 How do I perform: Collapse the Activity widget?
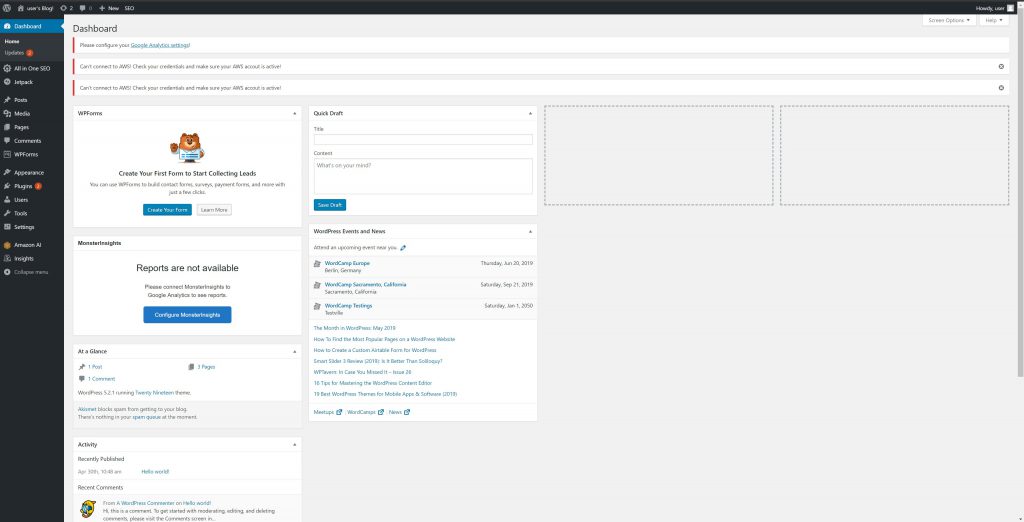(295, 444)
